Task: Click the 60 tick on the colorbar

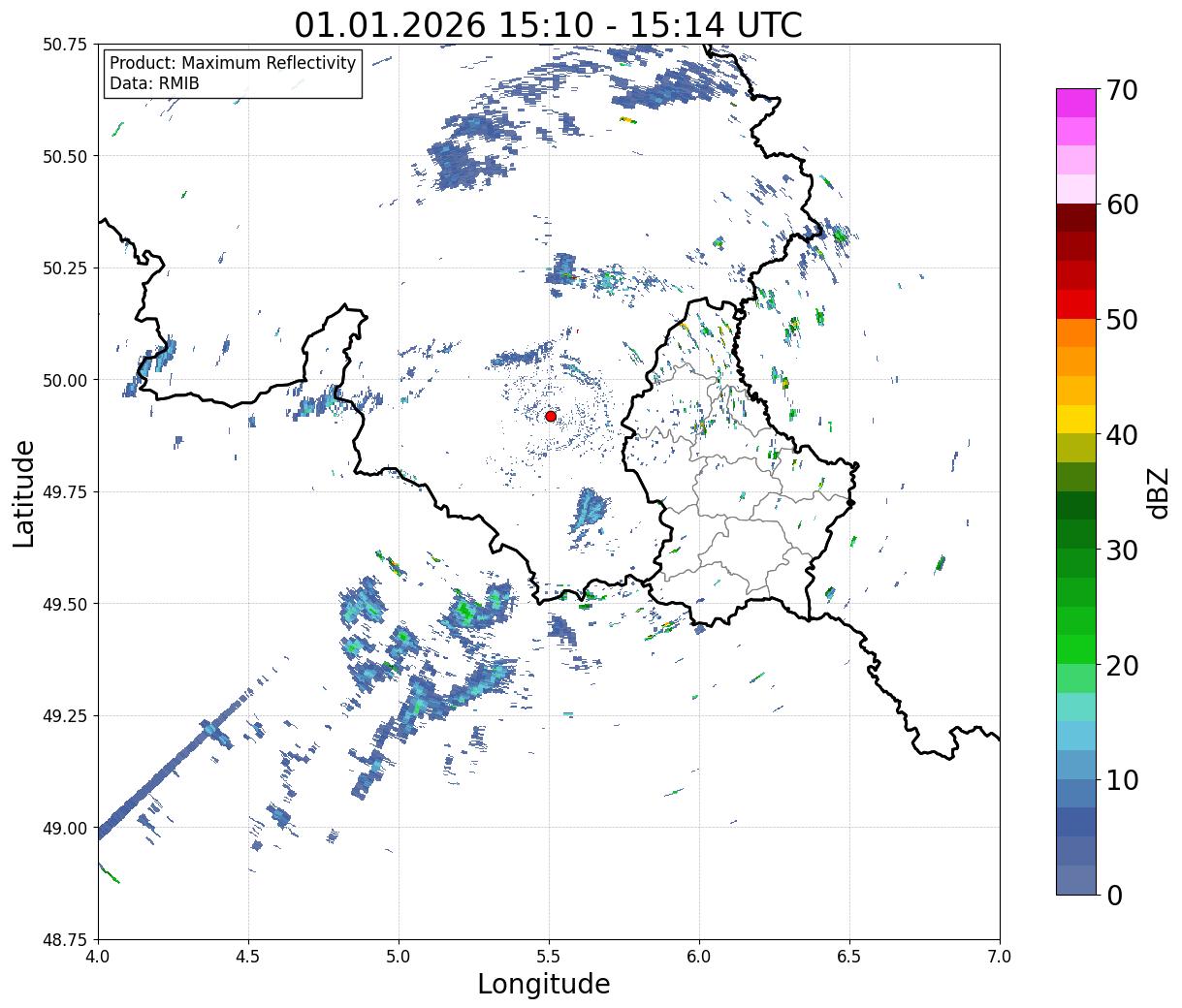Action: [x=1121, y=205]
